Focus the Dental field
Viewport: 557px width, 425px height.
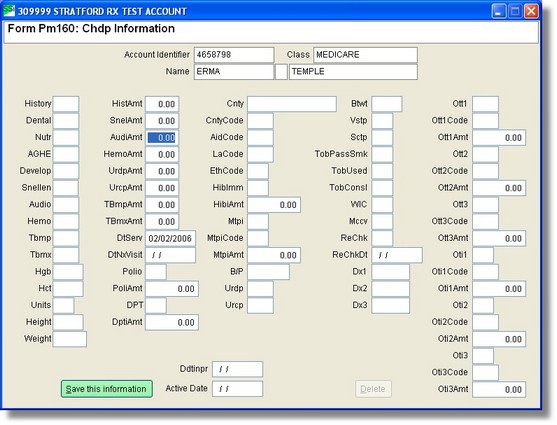[x=66, y=120]
